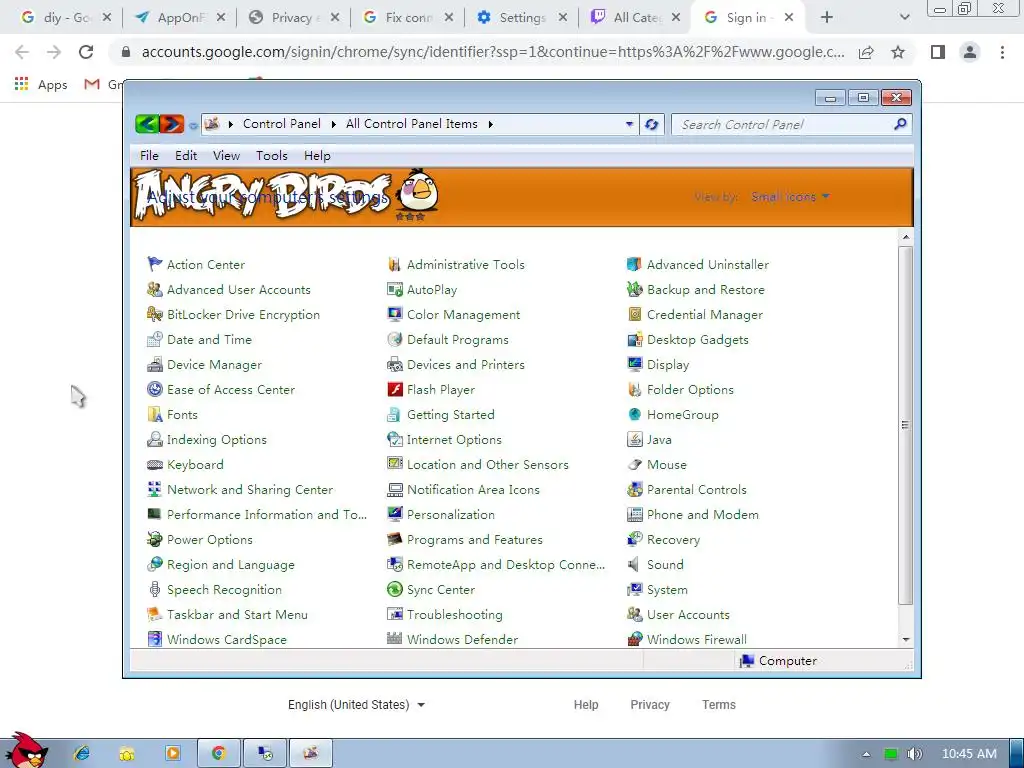The height and width of the screenshot is (768, 1024).
Task: Open the Internet Options icon
Action: (394, 440)
